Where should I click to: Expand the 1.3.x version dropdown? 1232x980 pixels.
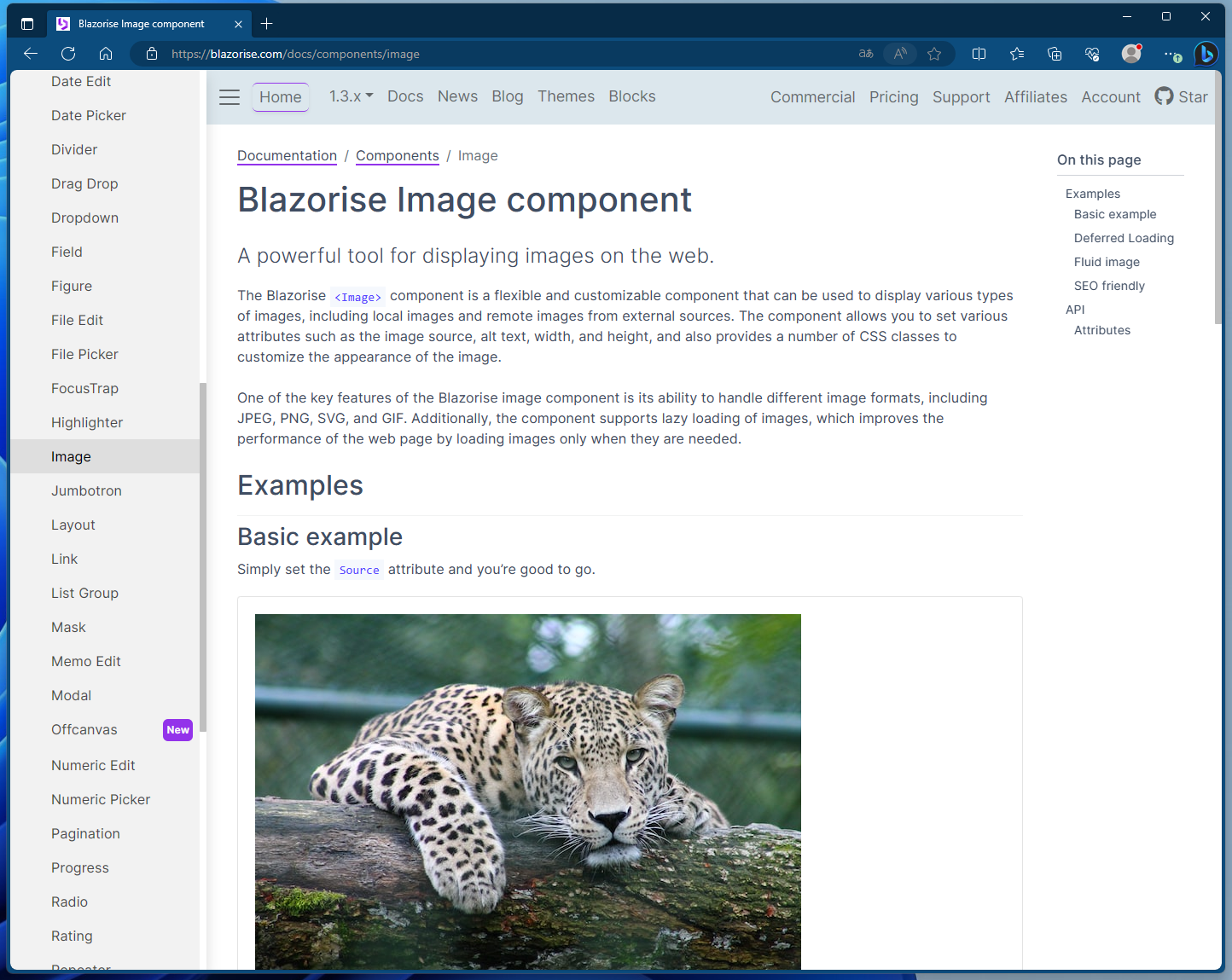click(x=350, y=96)
